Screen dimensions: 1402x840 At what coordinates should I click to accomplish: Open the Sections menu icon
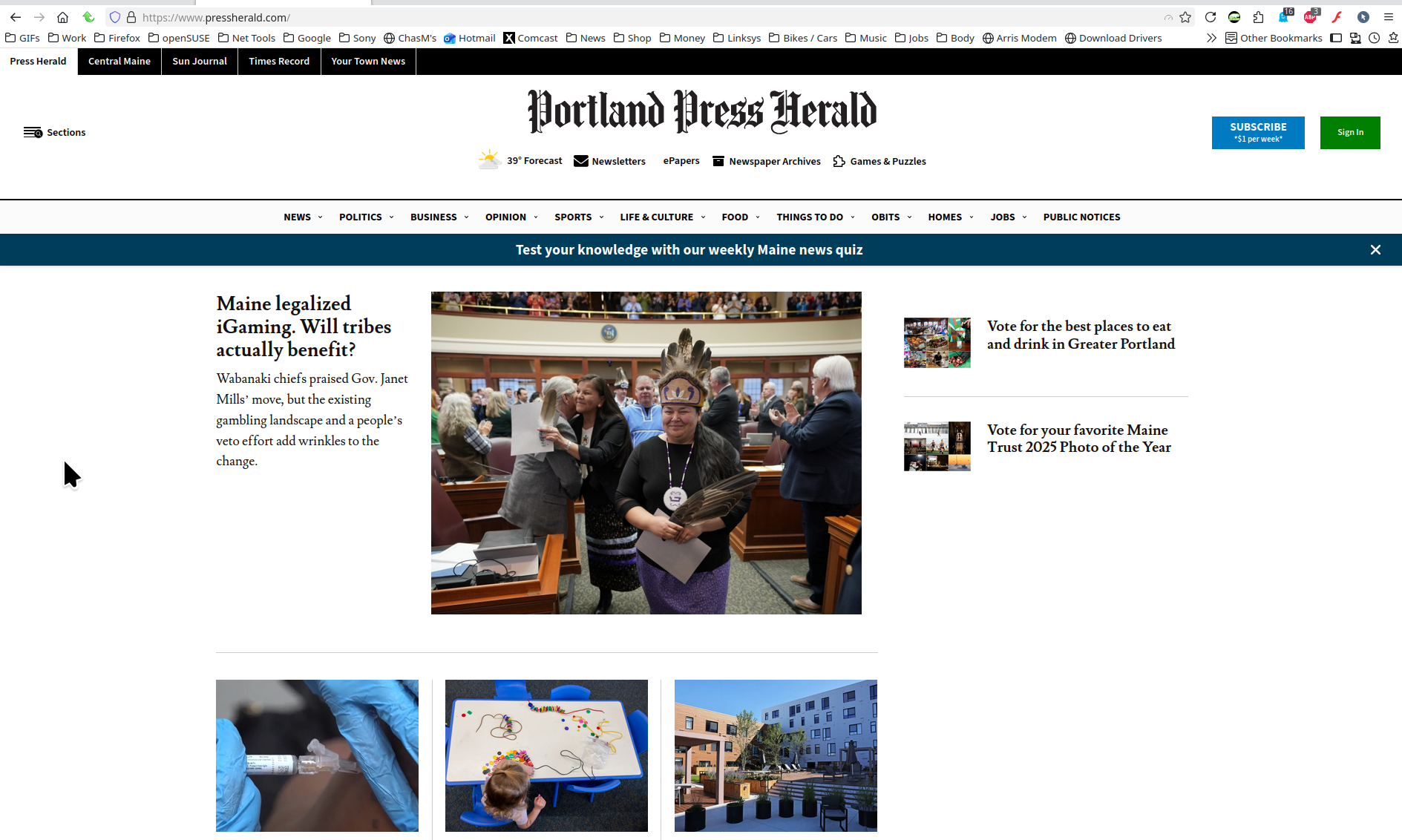33,132
